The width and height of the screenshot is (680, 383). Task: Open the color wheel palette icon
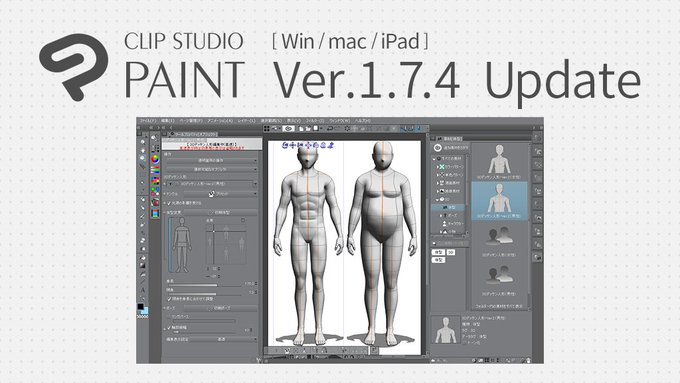155,159
